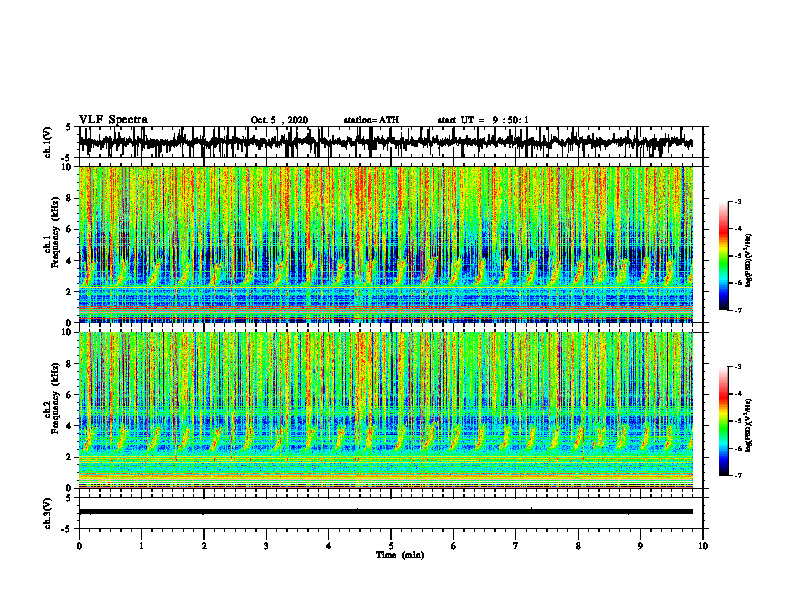Image resolution: width=792 pixels, height=612 pixels.
Task: Click the ch.2 spectrogram color bar
Action: coord(724,421)
